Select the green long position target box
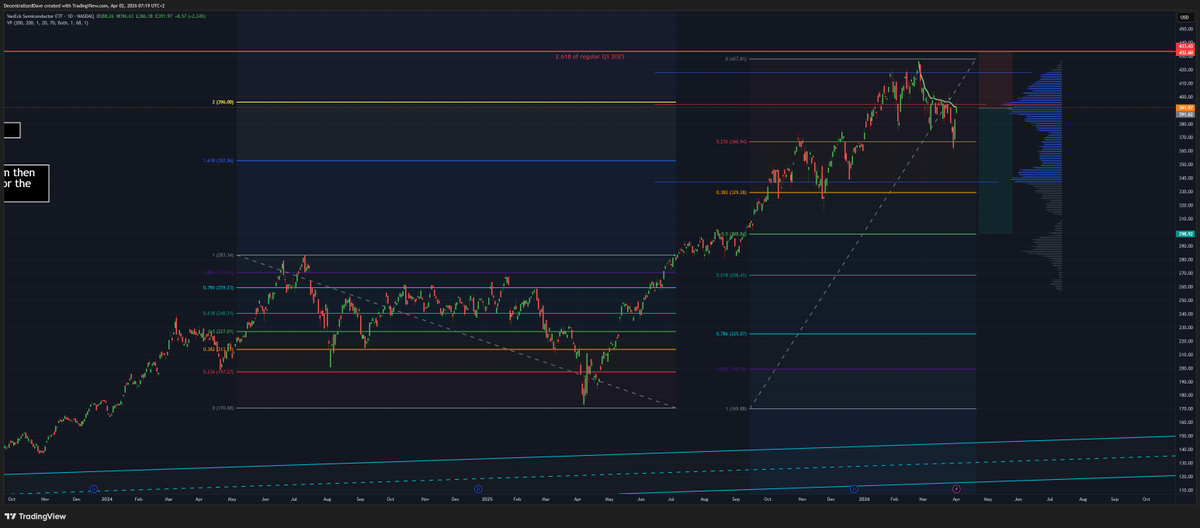1200x528 pixels. 995,170
